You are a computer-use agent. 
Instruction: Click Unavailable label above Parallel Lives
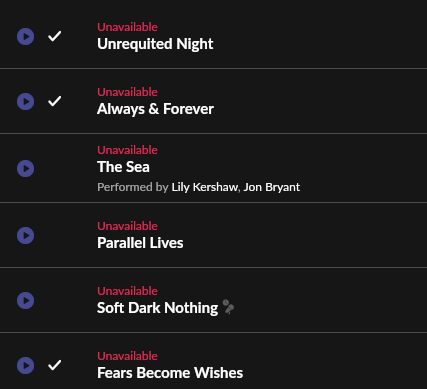click(127, 226)
